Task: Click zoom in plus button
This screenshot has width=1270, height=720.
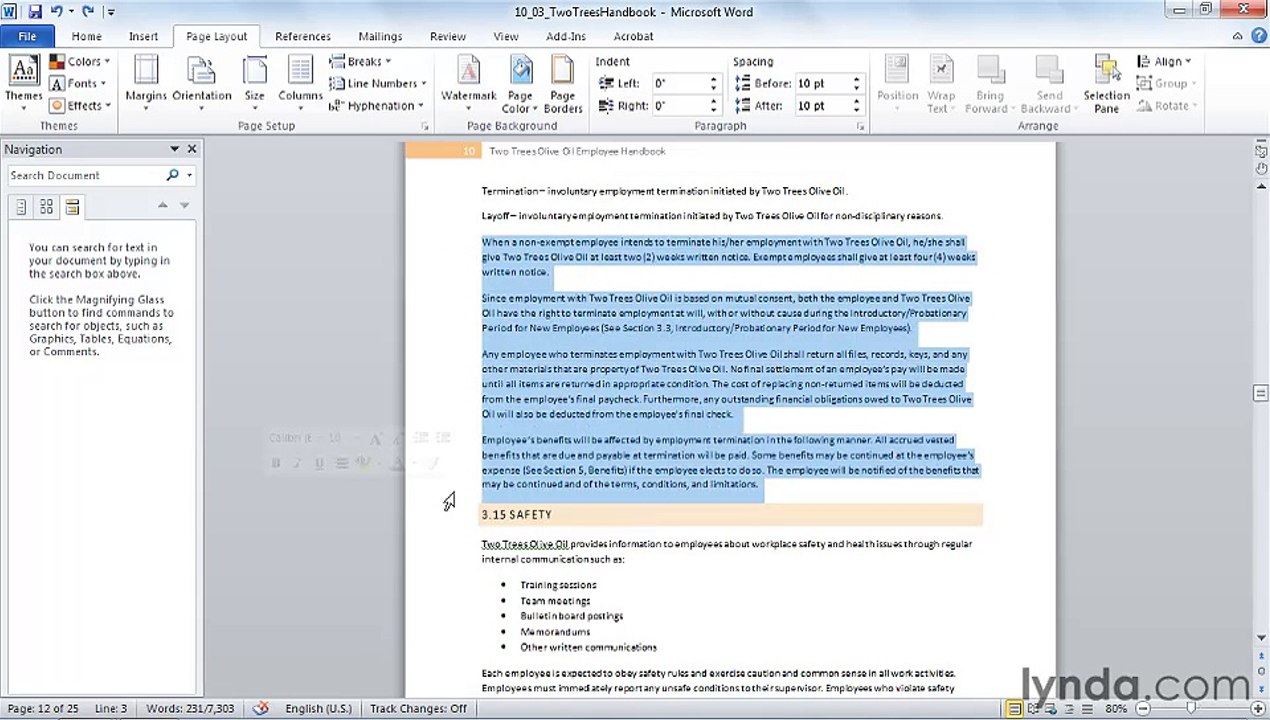Action: pyautogui.click(x=1256, y=709)
